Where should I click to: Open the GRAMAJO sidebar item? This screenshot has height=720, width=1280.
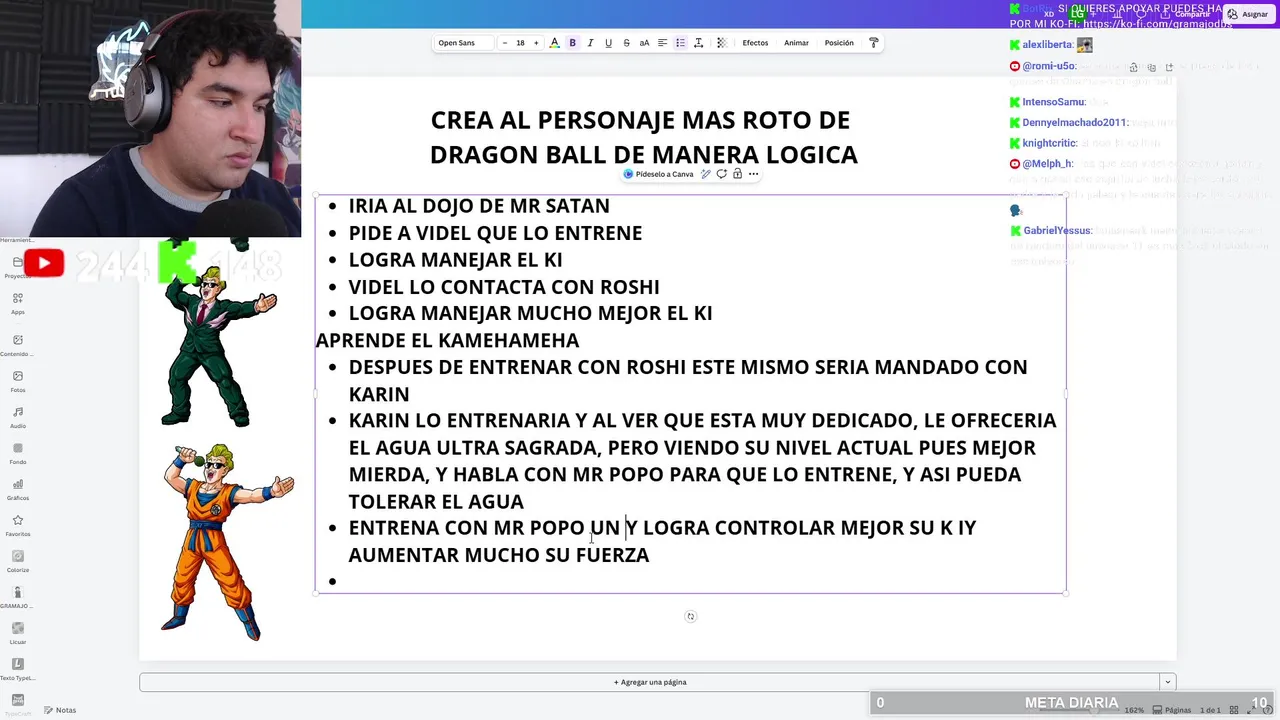click(18, 598)
